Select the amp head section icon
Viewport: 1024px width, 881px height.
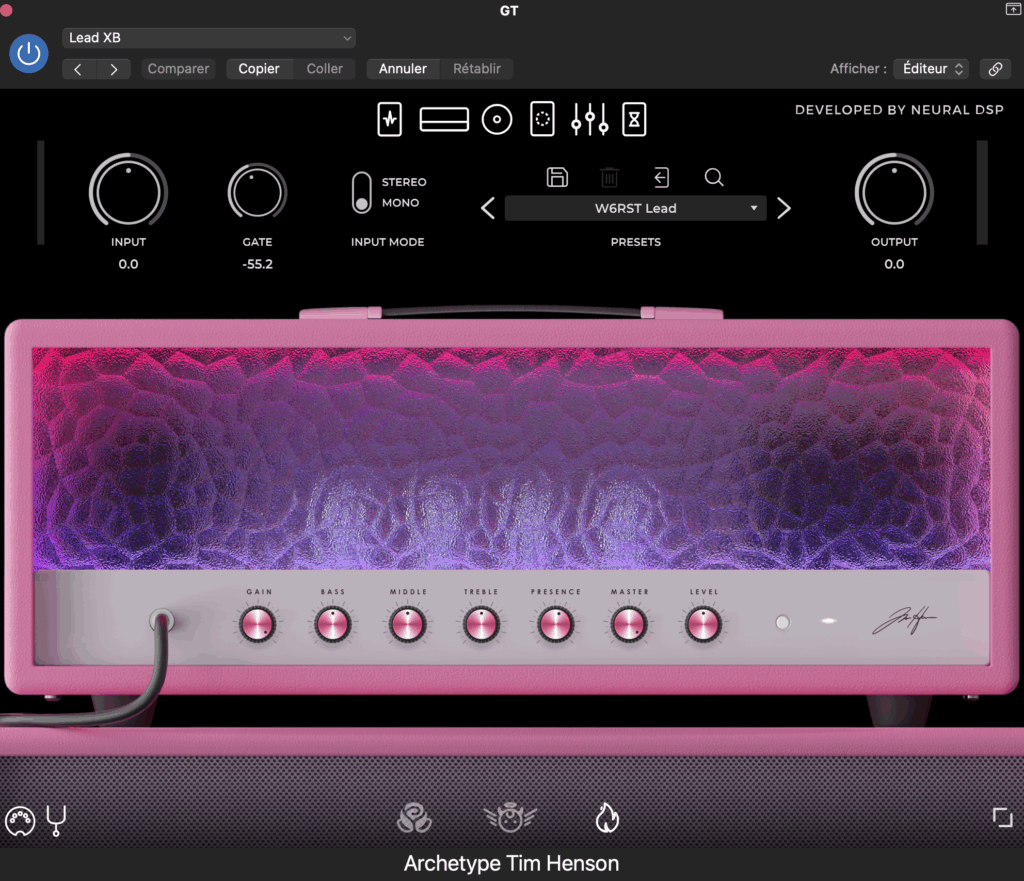[444, 120]
